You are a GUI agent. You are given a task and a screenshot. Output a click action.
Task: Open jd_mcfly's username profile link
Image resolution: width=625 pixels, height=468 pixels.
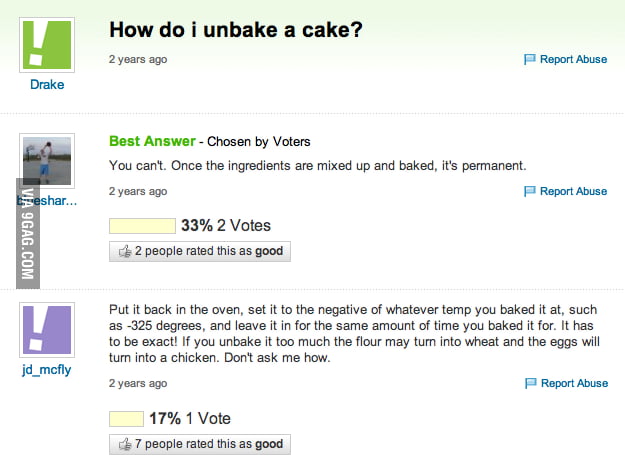click(x=46, y=370)
